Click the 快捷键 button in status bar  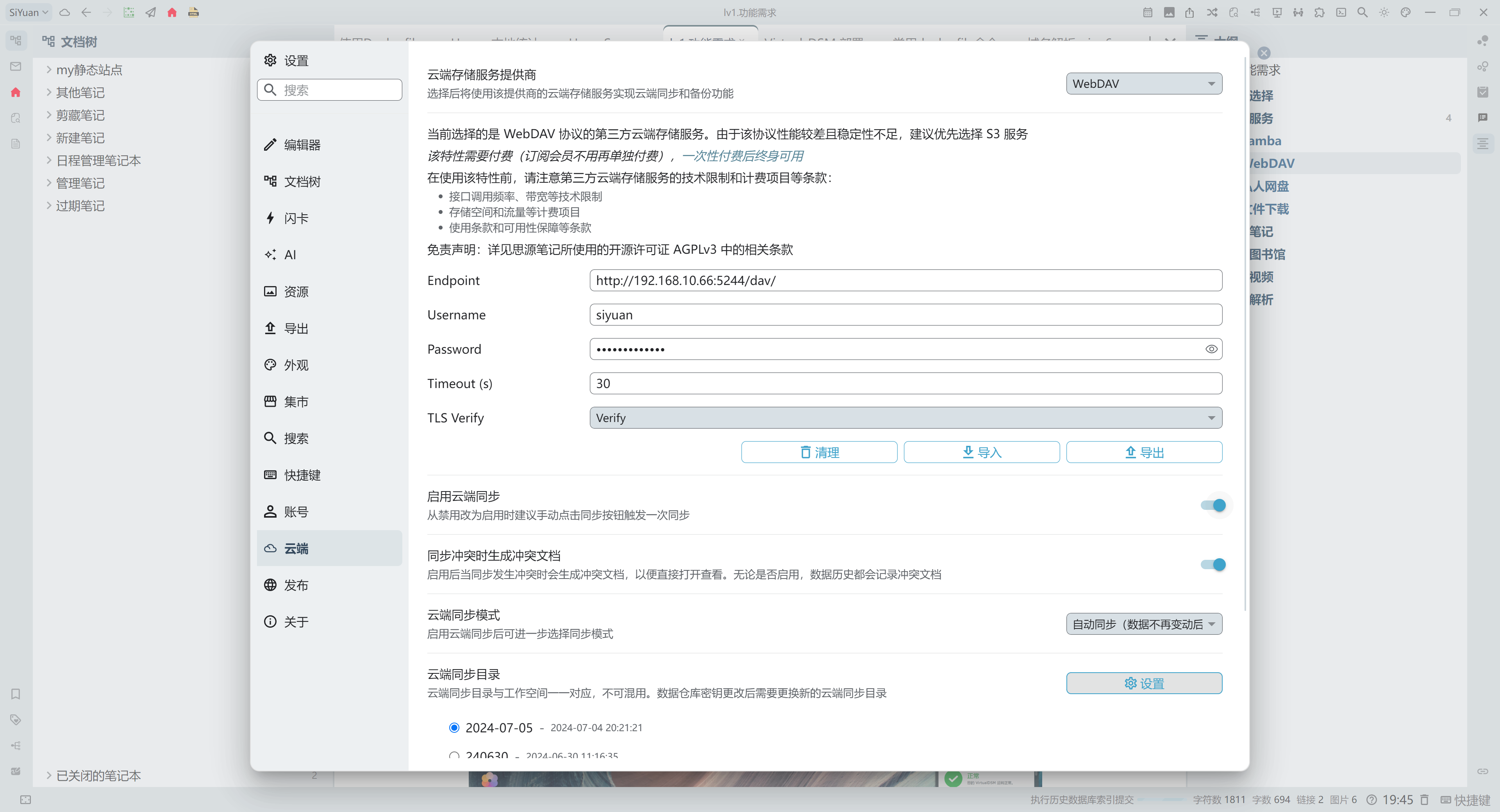(1465, 800)
